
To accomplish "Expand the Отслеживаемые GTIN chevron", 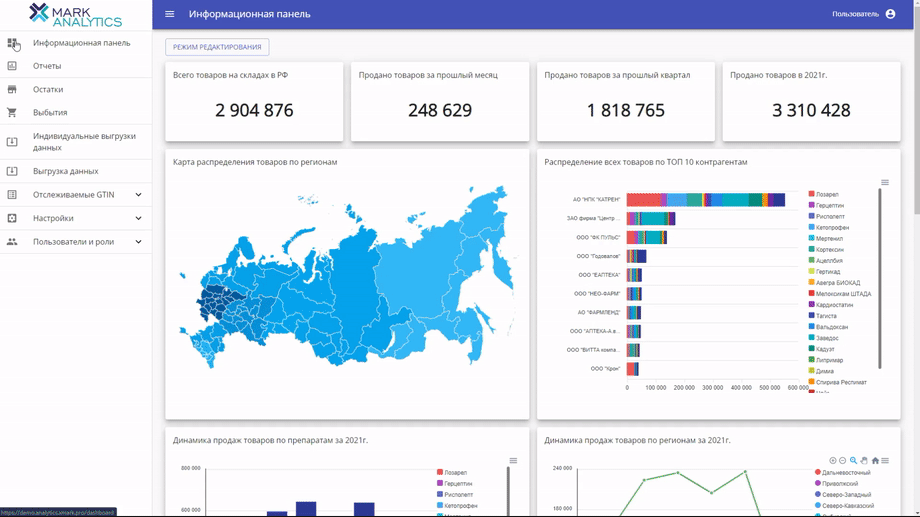I will 138,194.
